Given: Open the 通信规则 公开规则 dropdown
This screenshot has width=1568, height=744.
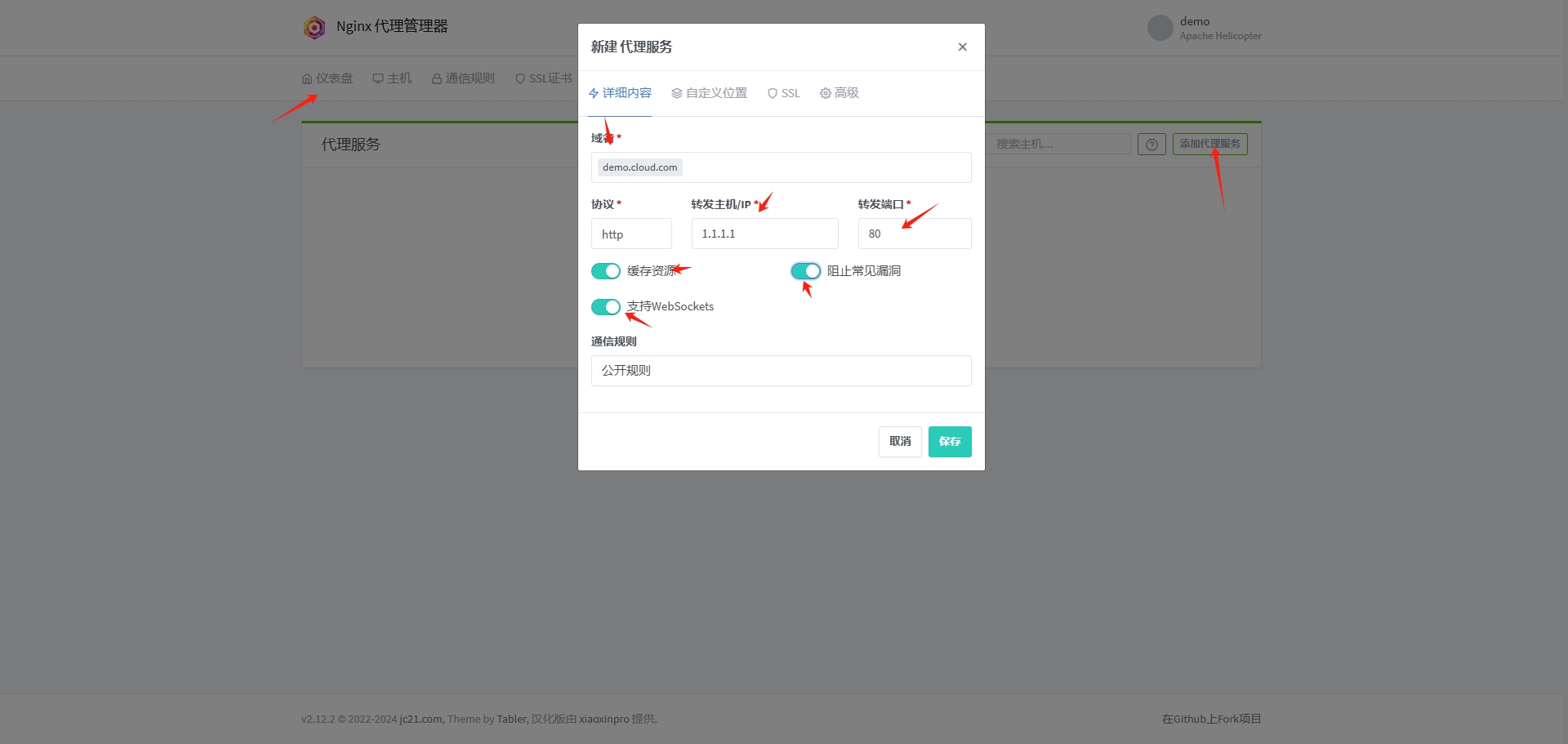Looking at the screenshot, I should pos(782,371).
